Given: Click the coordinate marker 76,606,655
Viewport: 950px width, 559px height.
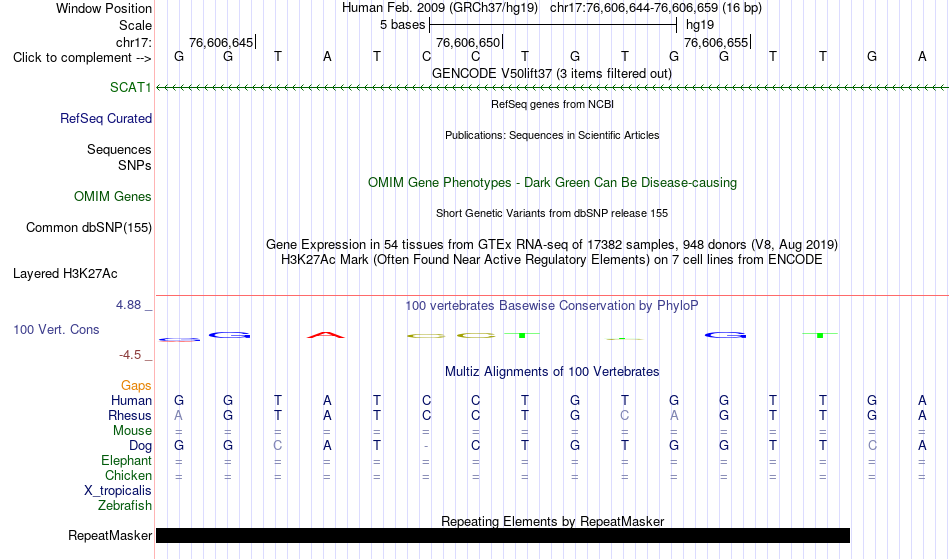Looking at the screenshot, I should [716, 42].
